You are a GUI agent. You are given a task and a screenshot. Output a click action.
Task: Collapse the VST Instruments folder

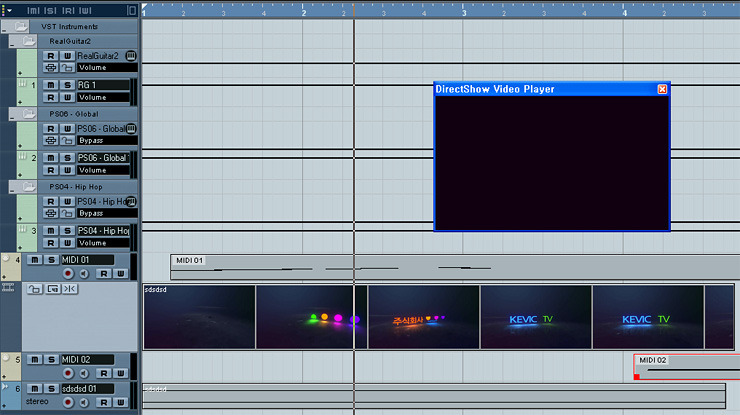(4, 31)
